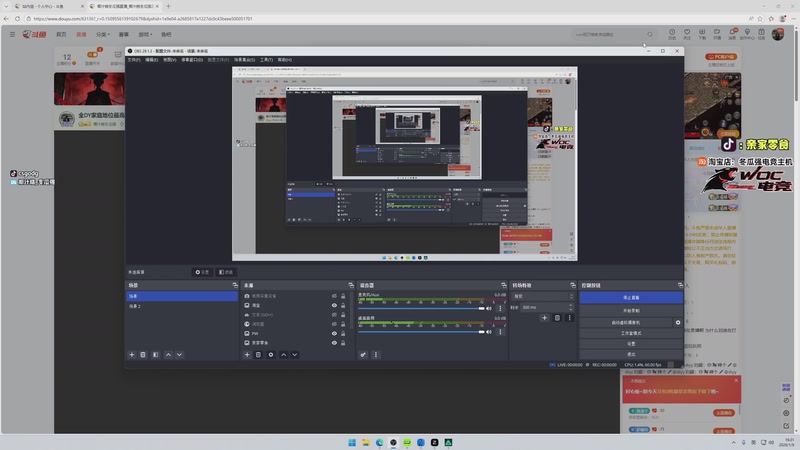Viewport: 800px width, 450px height.
Task: Hide the 亲家零食 source via eye icon
Action: point(334,343)
